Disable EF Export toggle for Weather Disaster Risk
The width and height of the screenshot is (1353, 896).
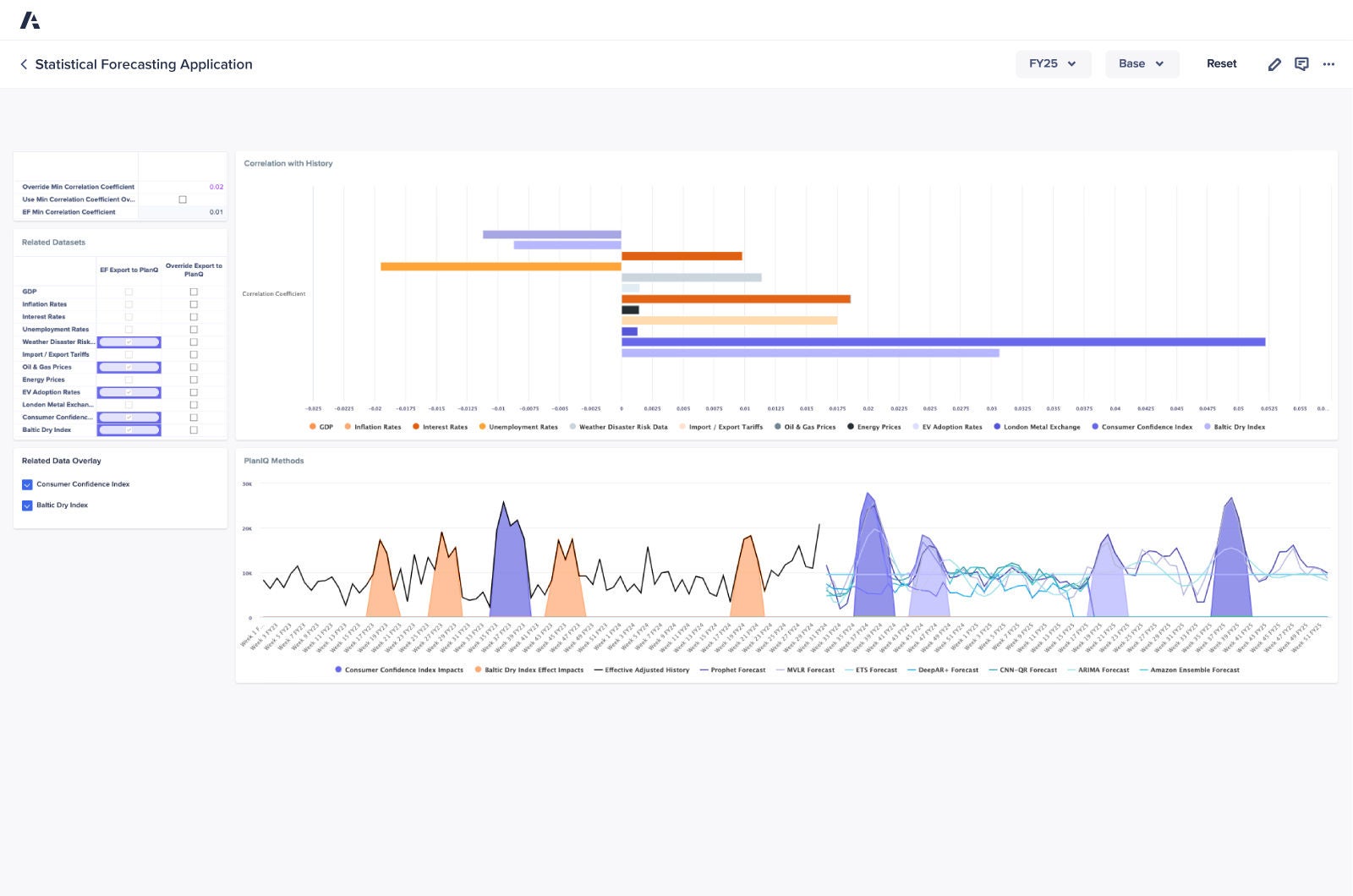click(129, 341)
